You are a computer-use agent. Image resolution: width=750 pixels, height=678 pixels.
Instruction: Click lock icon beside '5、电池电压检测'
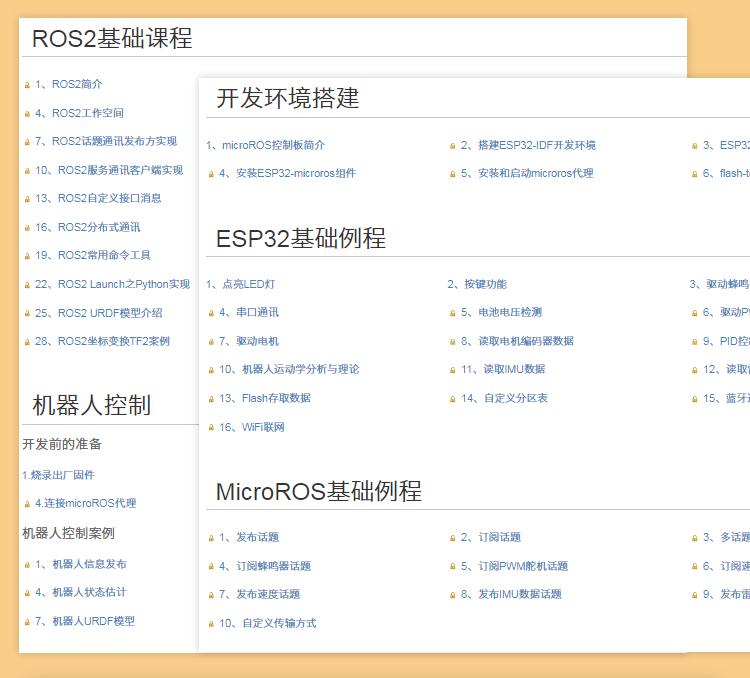[452, 313]
